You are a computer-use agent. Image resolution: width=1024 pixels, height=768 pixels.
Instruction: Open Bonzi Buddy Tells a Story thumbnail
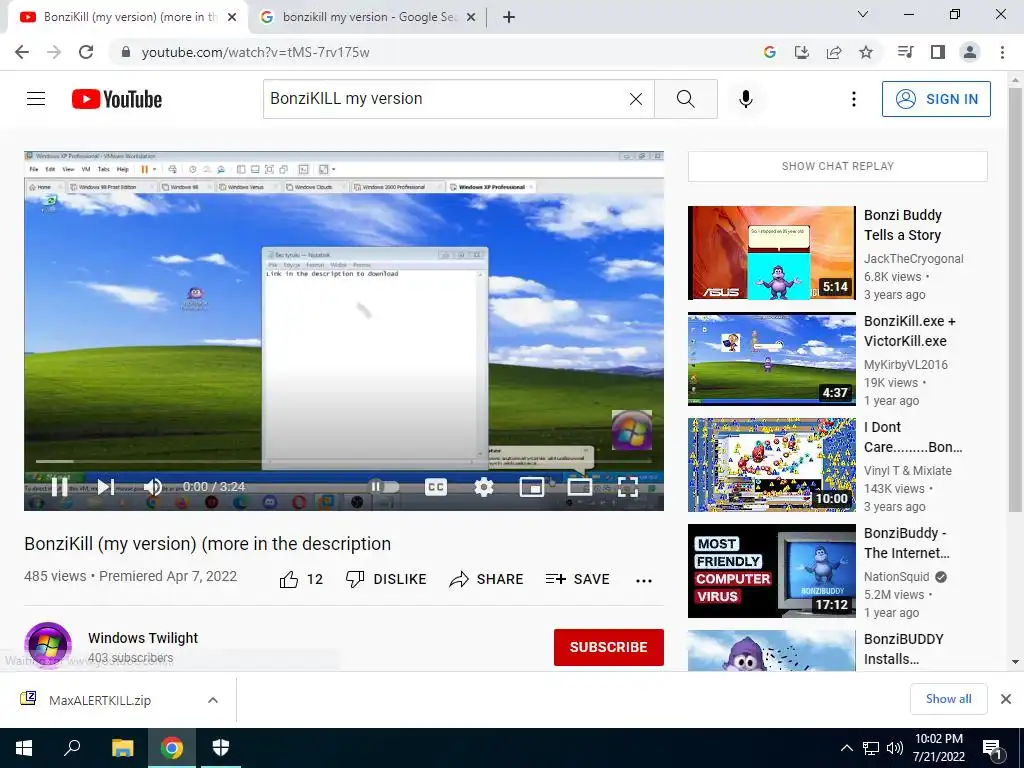771,253
